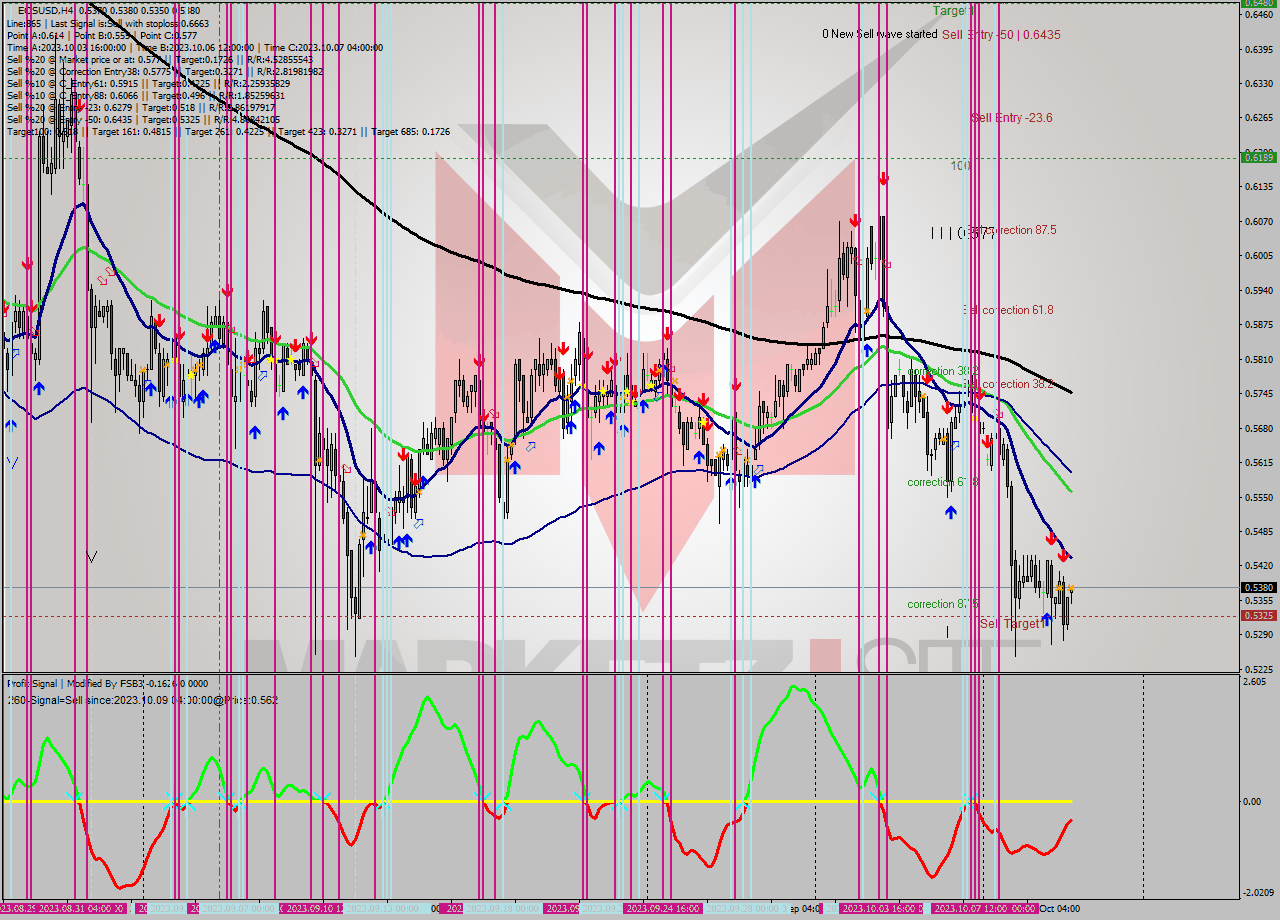Click the green 0.6189 price tag
Screen dimensions: 1280x920
coord(1258,157)
